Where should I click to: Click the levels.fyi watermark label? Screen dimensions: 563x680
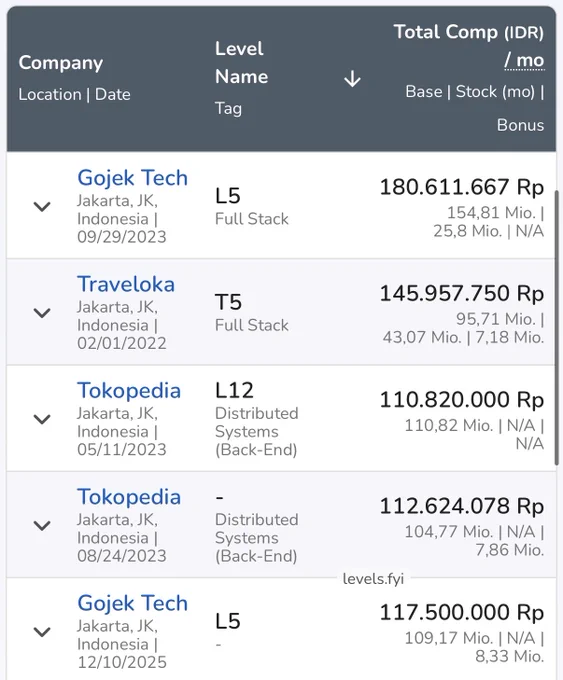click(373, 579)
